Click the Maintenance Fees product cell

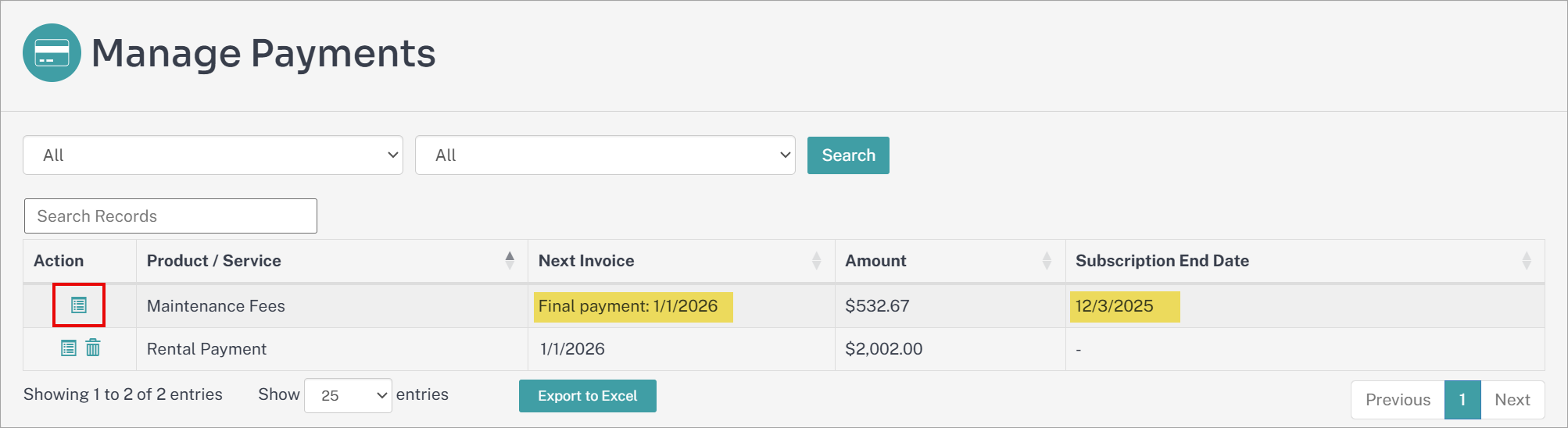click(x=332, y=306)
